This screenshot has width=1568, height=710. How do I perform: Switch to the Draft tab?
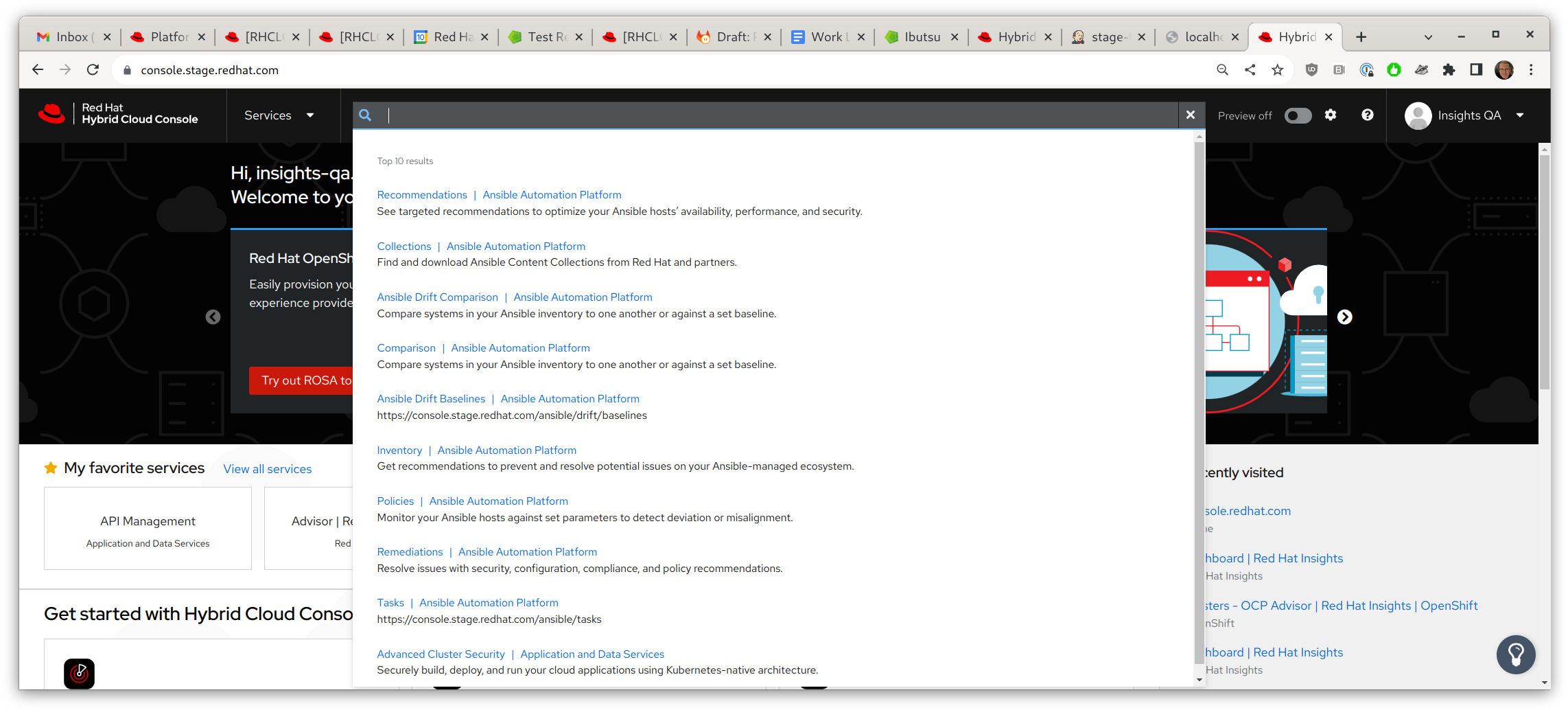(735, 36)
